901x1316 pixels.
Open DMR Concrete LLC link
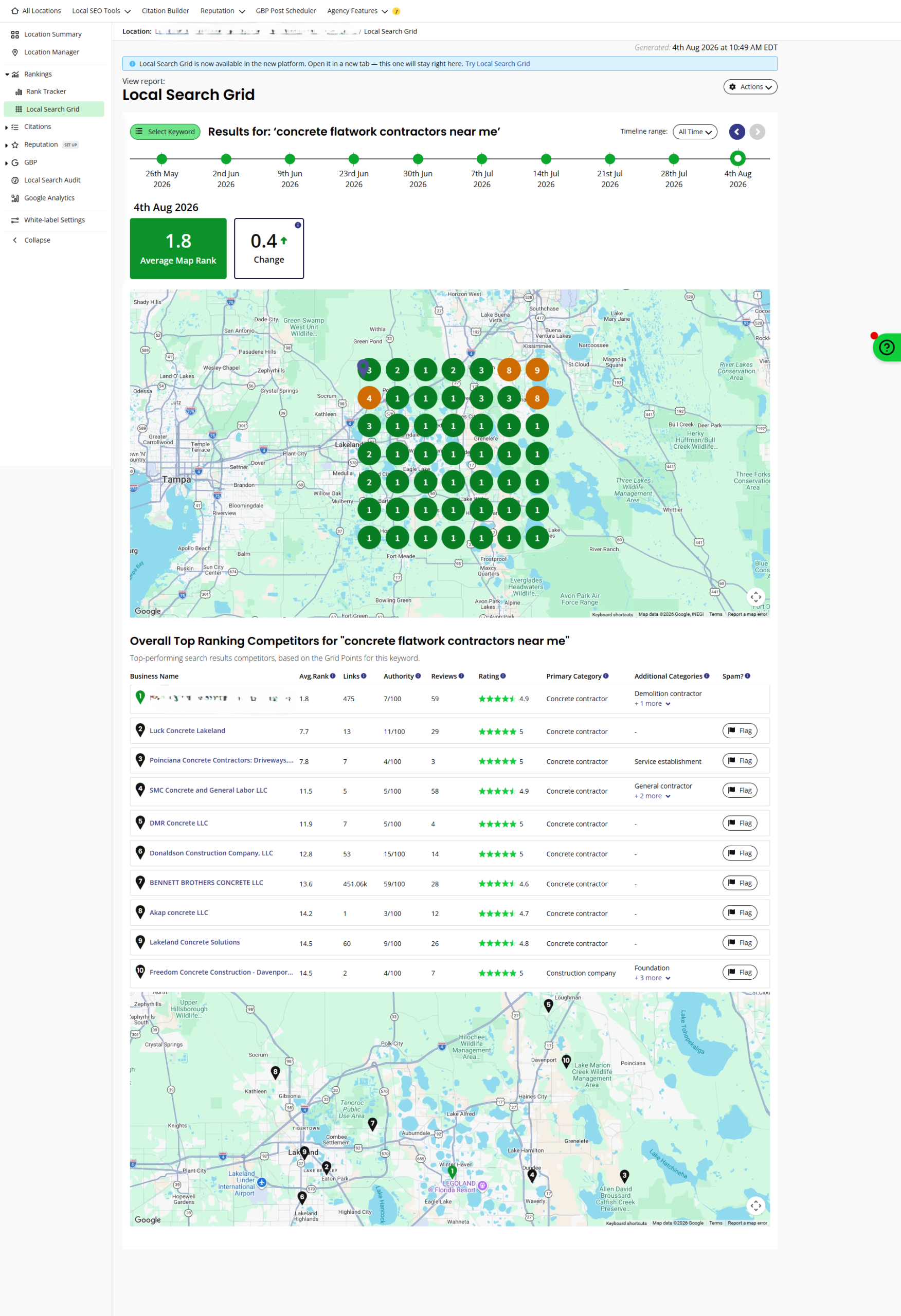[x=178, y=824]
